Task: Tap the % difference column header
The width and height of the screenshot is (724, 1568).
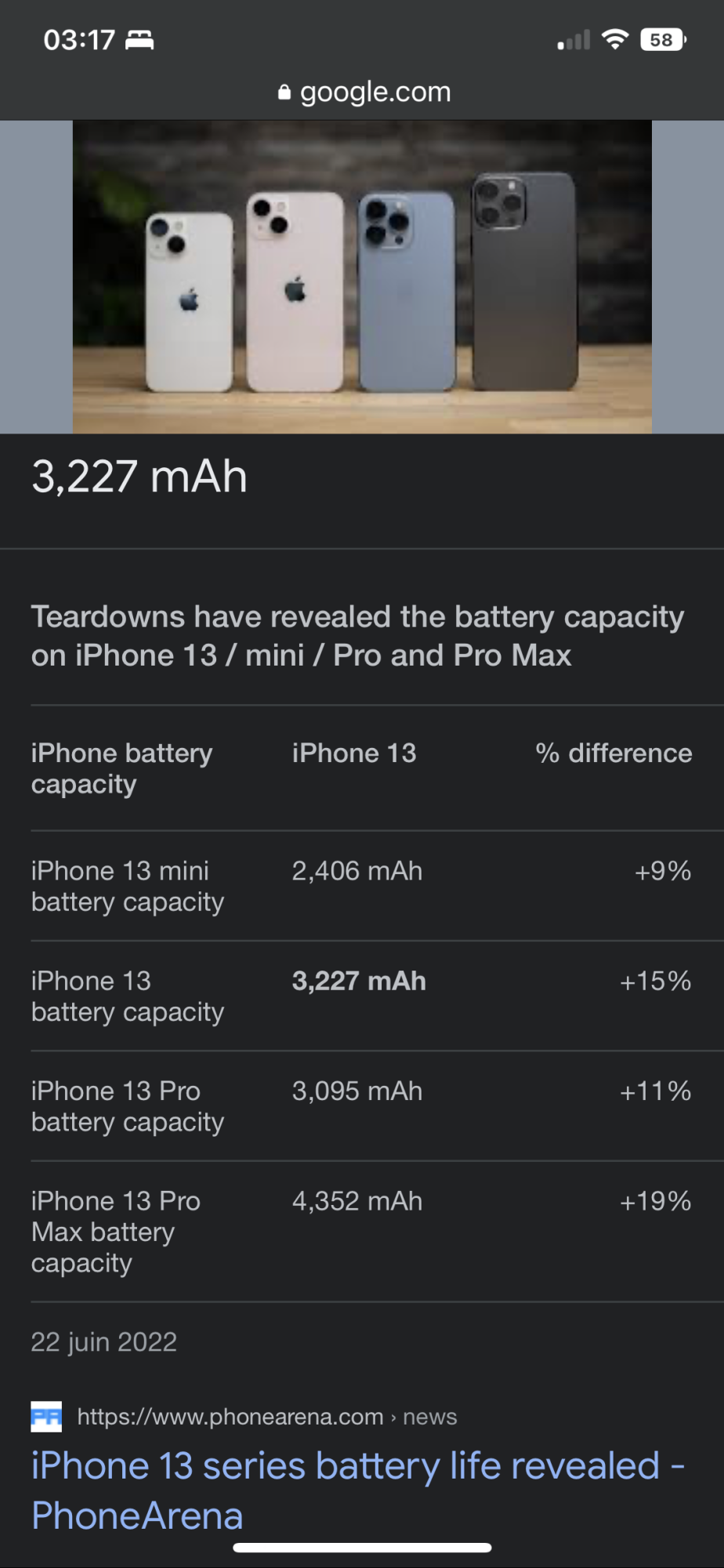Action: [614, 753]
